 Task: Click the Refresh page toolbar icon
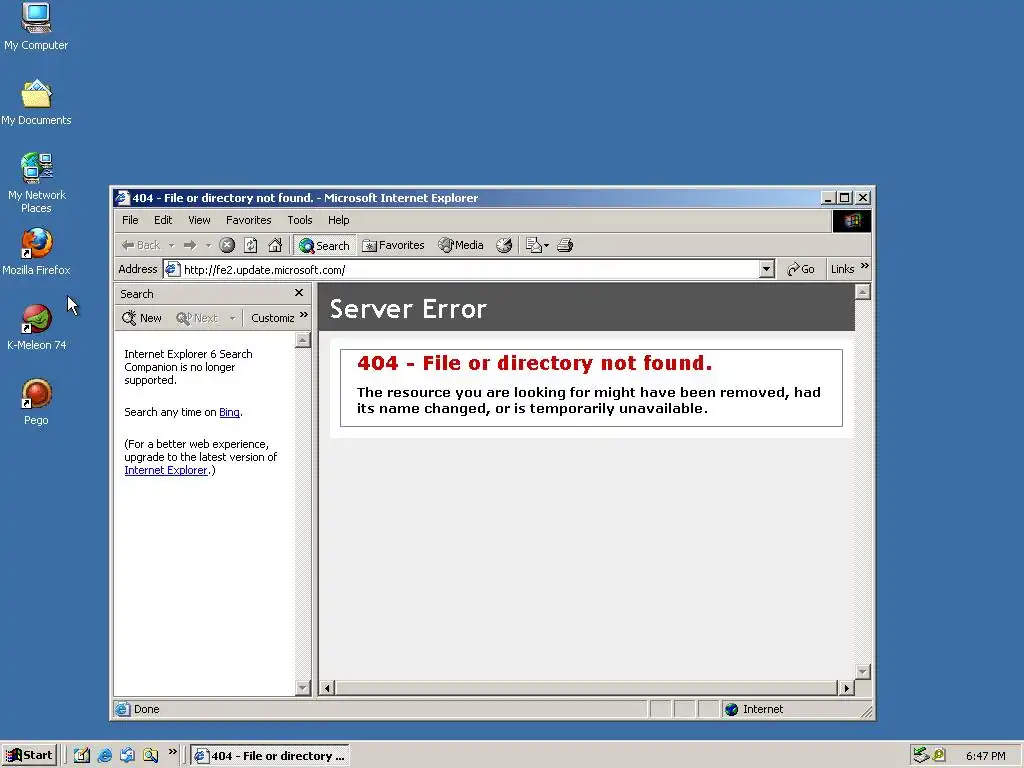pos(251,246)
